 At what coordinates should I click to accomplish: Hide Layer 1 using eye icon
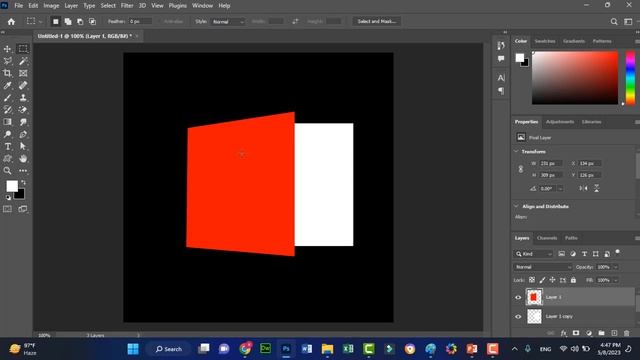point(518,297)
